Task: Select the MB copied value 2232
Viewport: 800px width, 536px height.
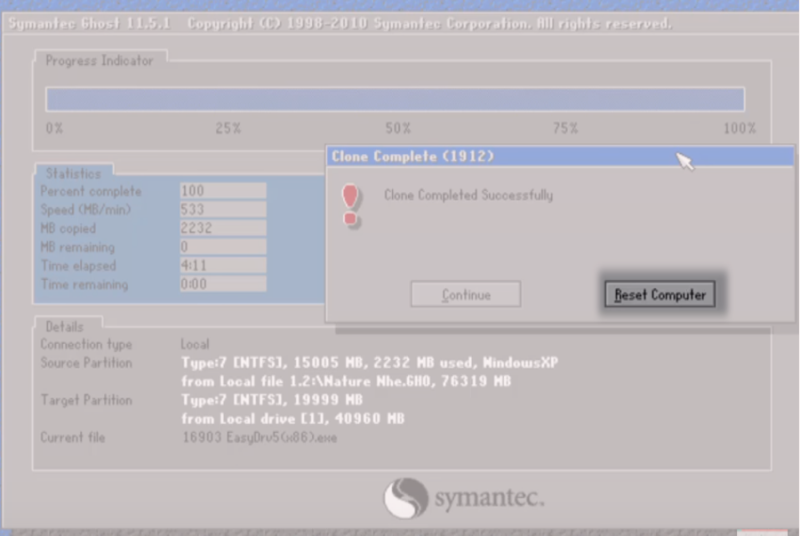Action: [223, 228]
